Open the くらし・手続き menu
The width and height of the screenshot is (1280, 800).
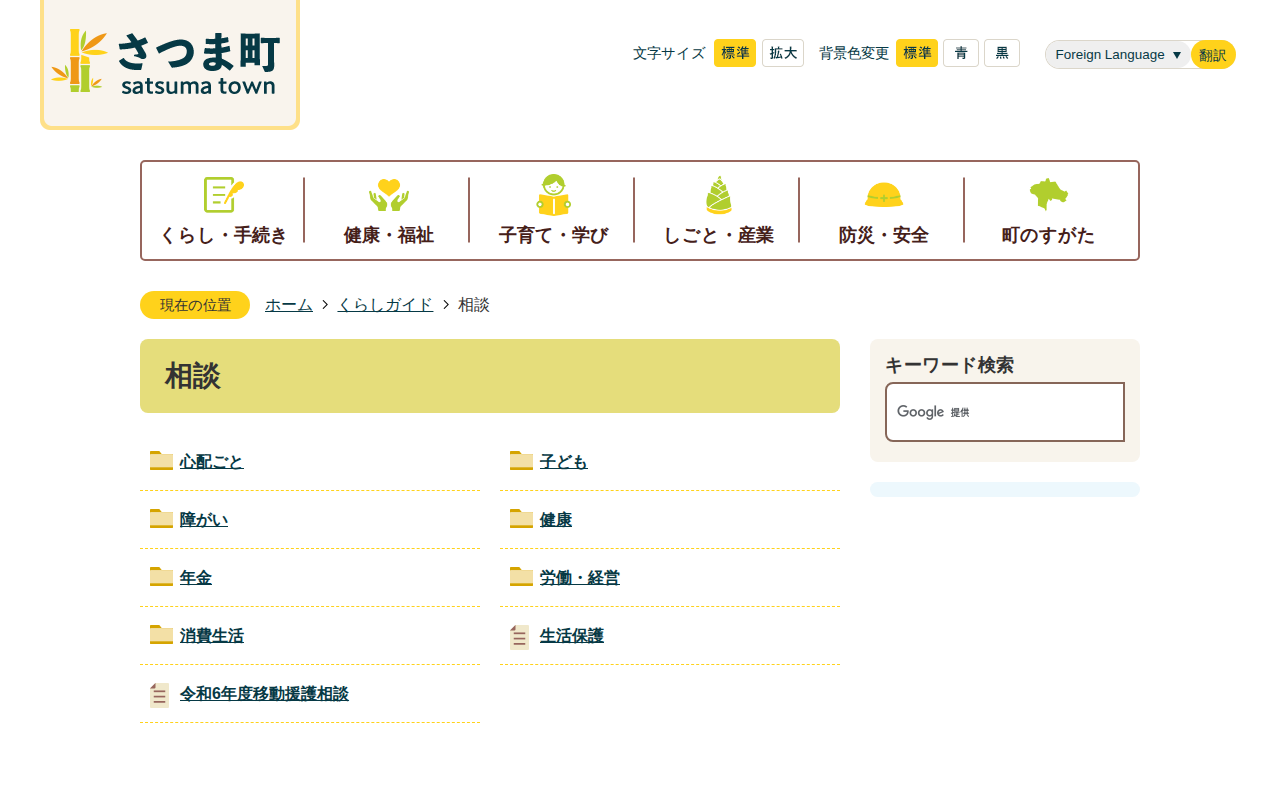pos(224,210)
